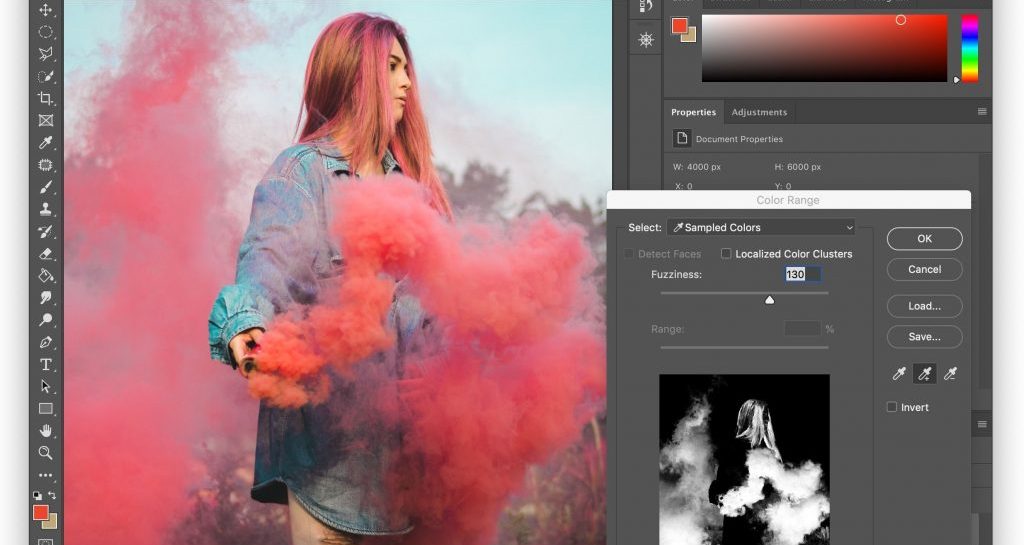Image resolution: width=1024 pixels, height=545 pixels.
Task: Activate the Brush tool
Action: 45,187
